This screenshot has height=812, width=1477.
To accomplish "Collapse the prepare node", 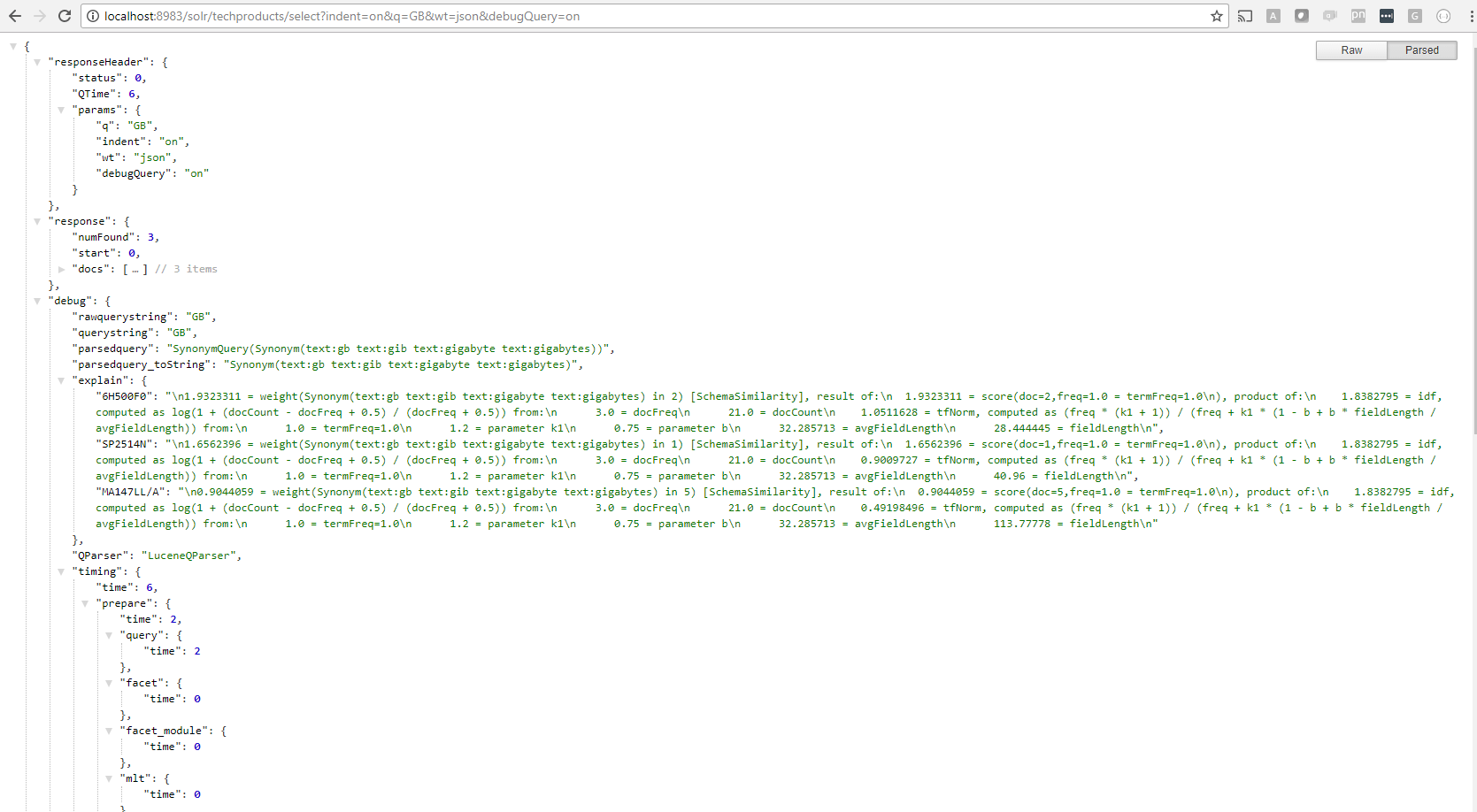I will tap(85, 603).
